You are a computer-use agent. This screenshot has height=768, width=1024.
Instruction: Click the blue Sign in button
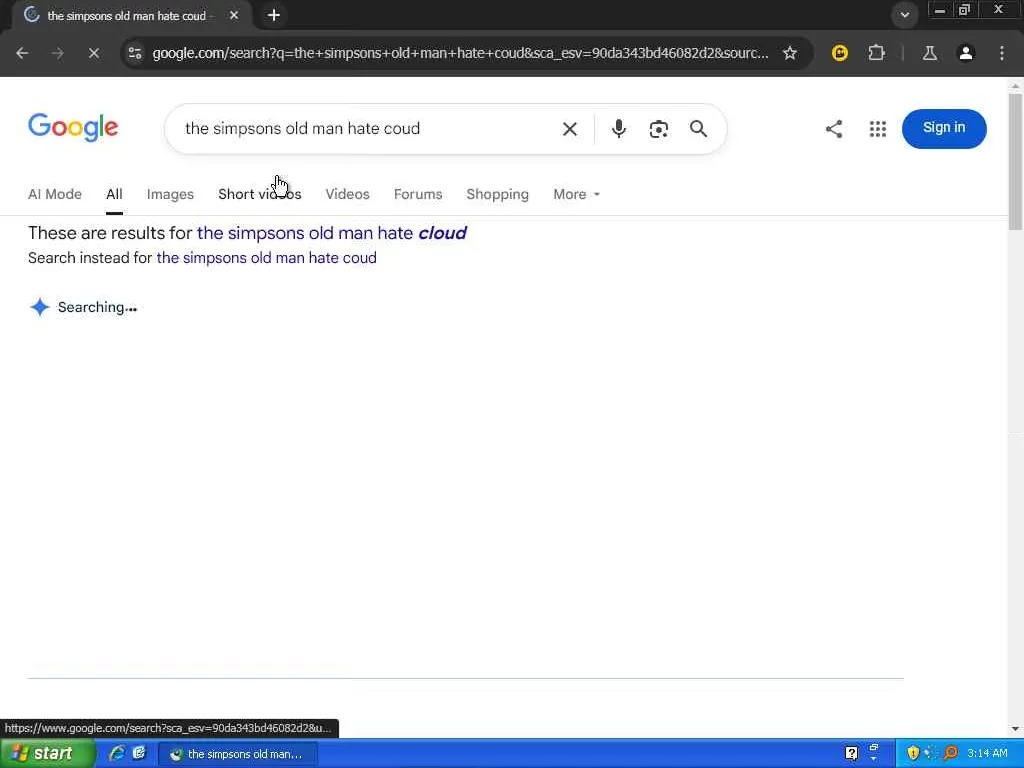click(x=944, y=129)
